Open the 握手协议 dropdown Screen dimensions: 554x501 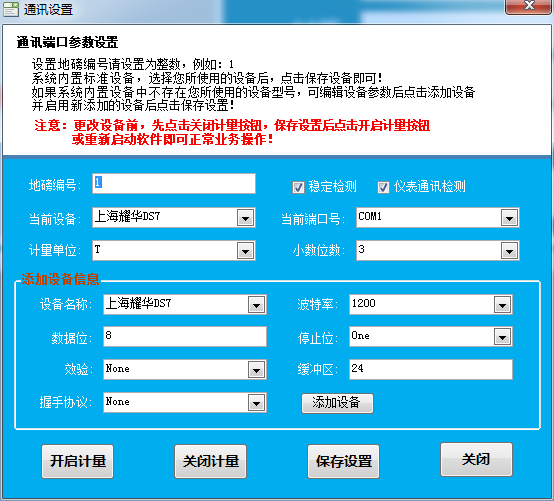point(257,403)
